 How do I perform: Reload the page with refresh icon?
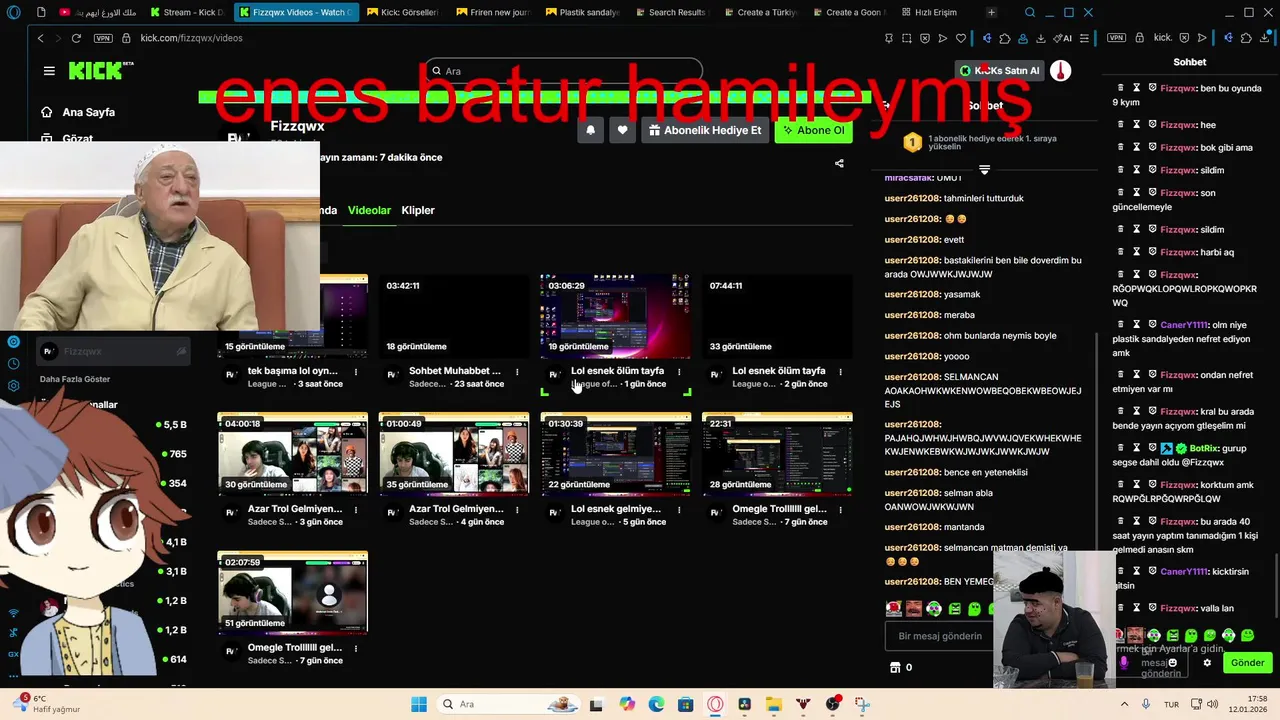(76, 38)
